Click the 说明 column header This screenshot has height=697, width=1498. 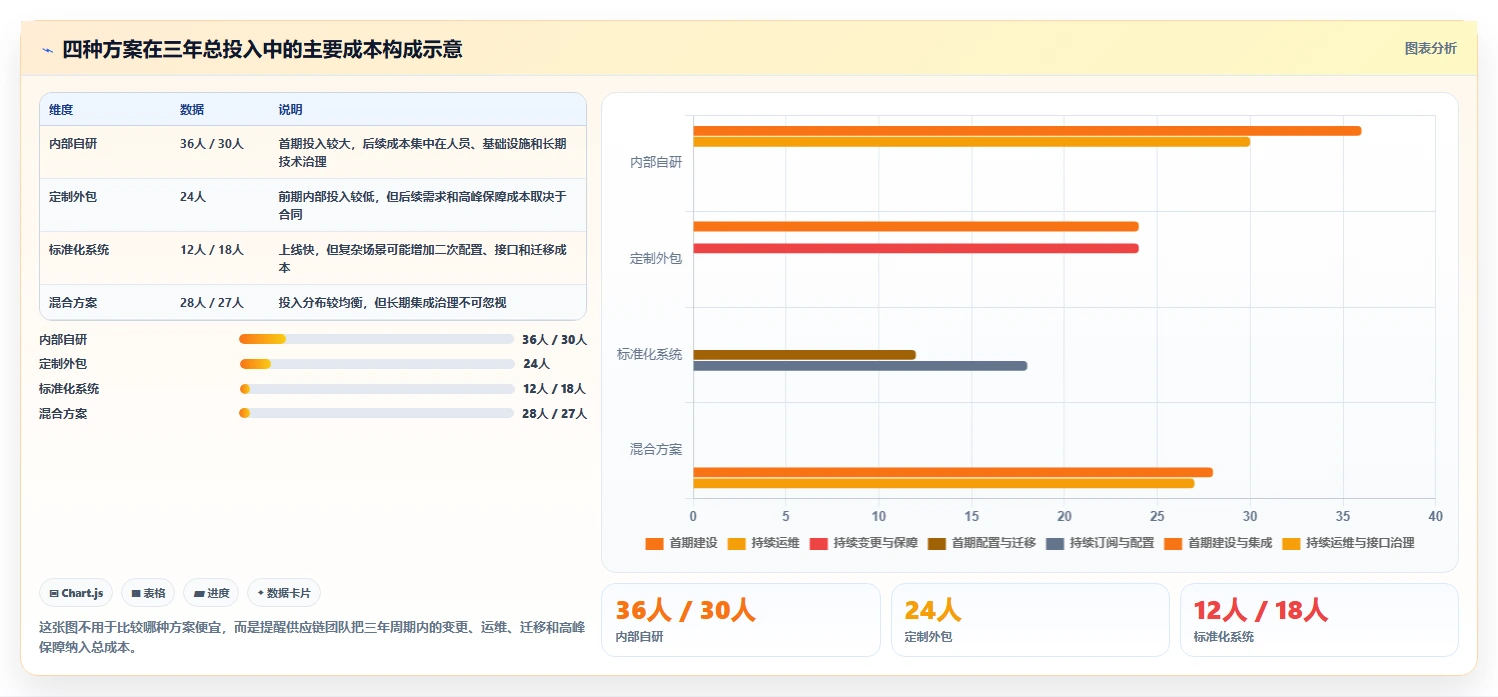coord(290,110)
